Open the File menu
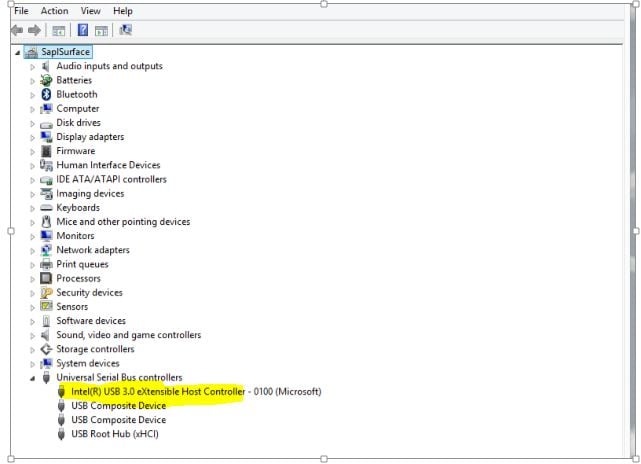This screenshot has height=464, width=641. pos(21,11)
